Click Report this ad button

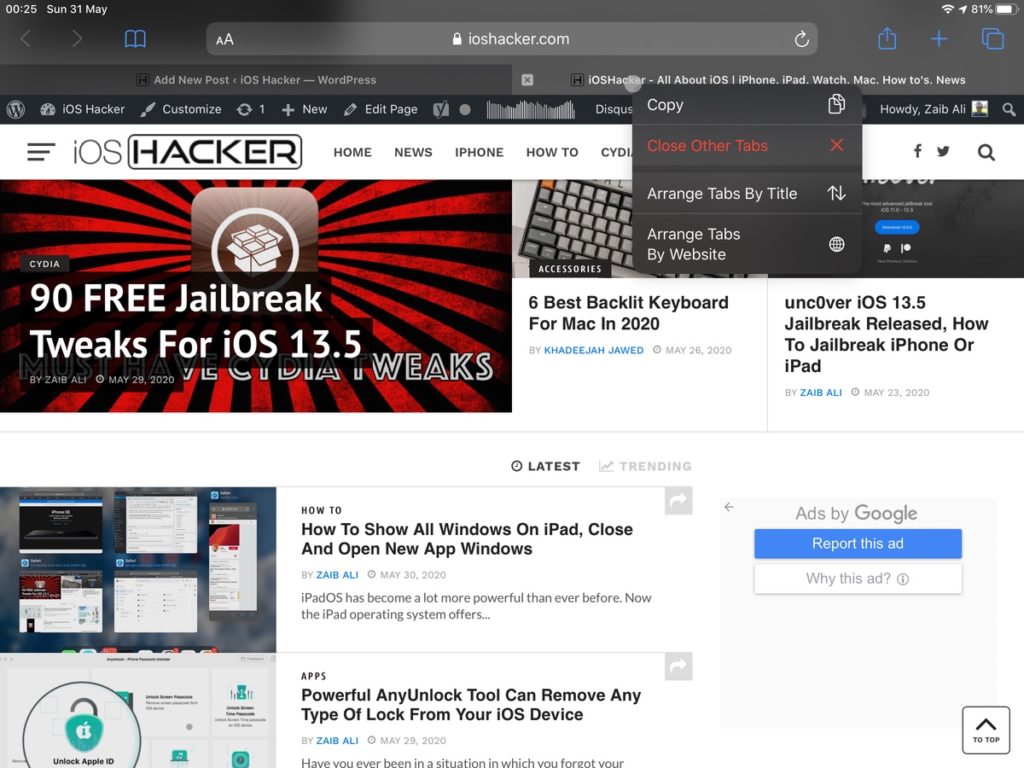click(x=857, y=543)
